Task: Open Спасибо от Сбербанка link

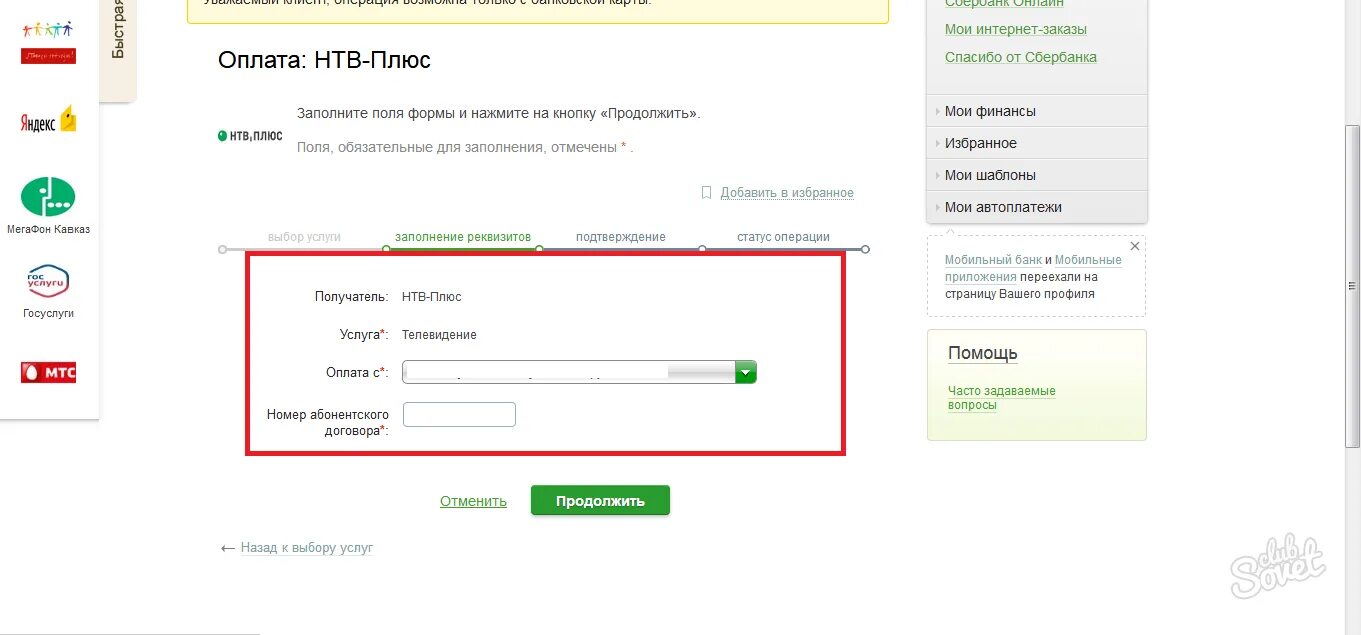Action: [1021, 57]
